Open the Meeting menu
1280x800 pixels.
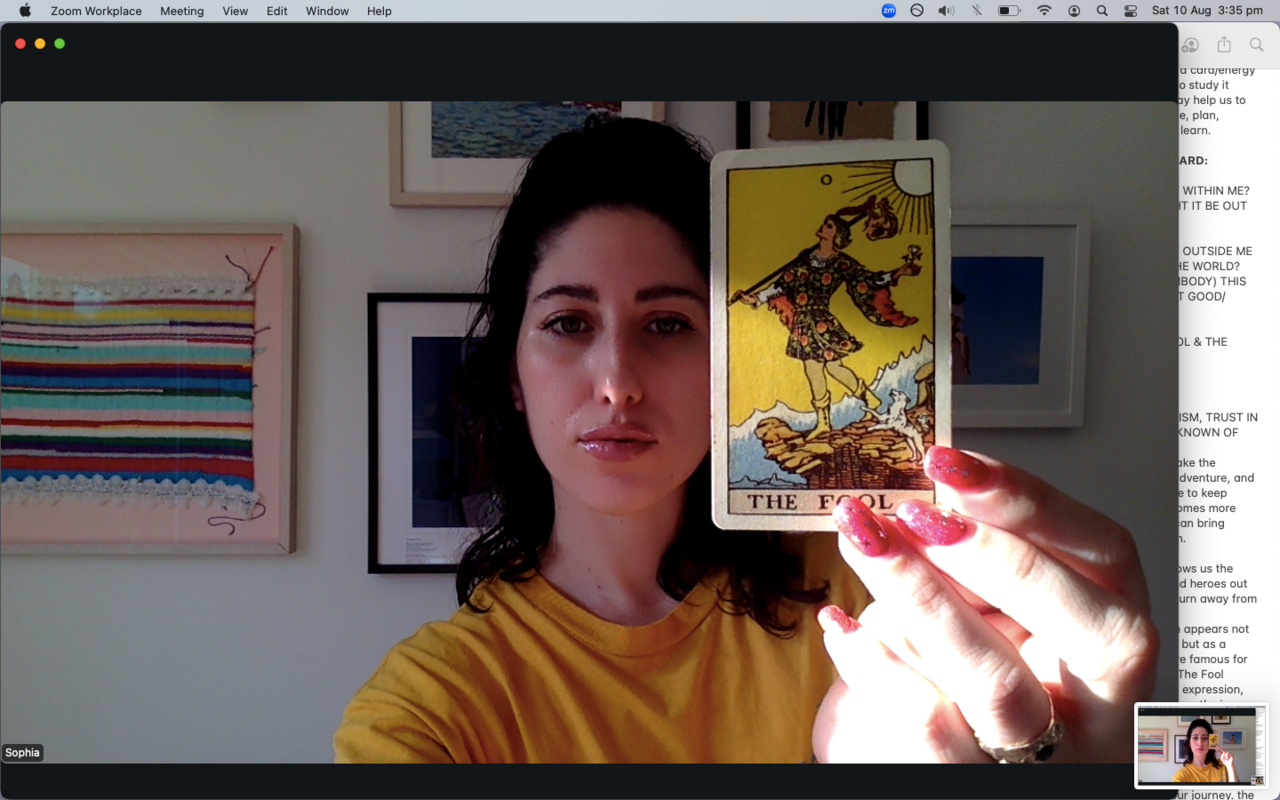182,11
